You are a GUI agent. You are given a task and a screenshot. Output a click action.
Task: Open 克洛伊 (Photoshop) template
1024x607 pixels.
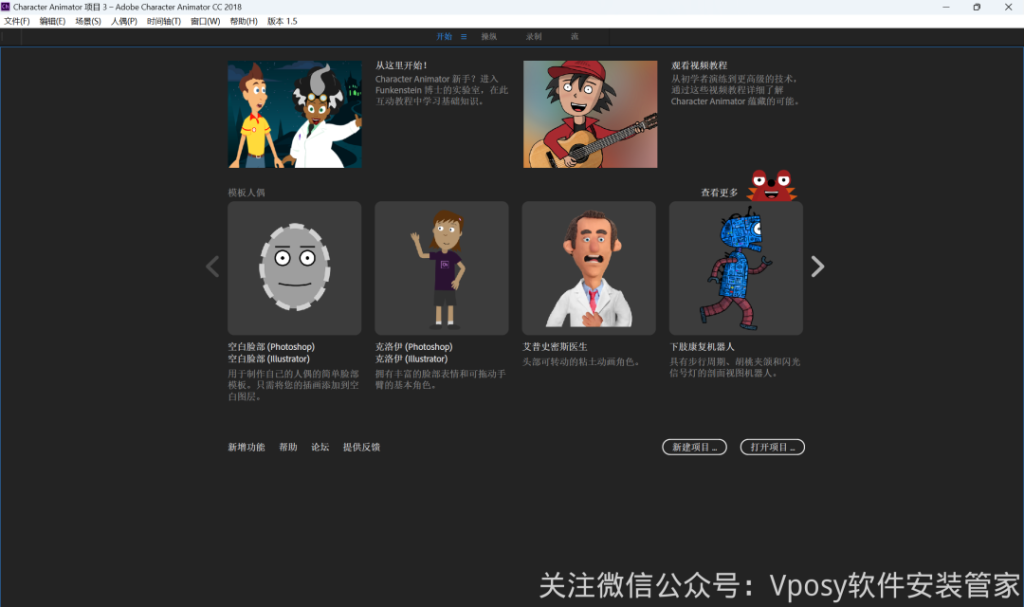(x=413, y=347)
